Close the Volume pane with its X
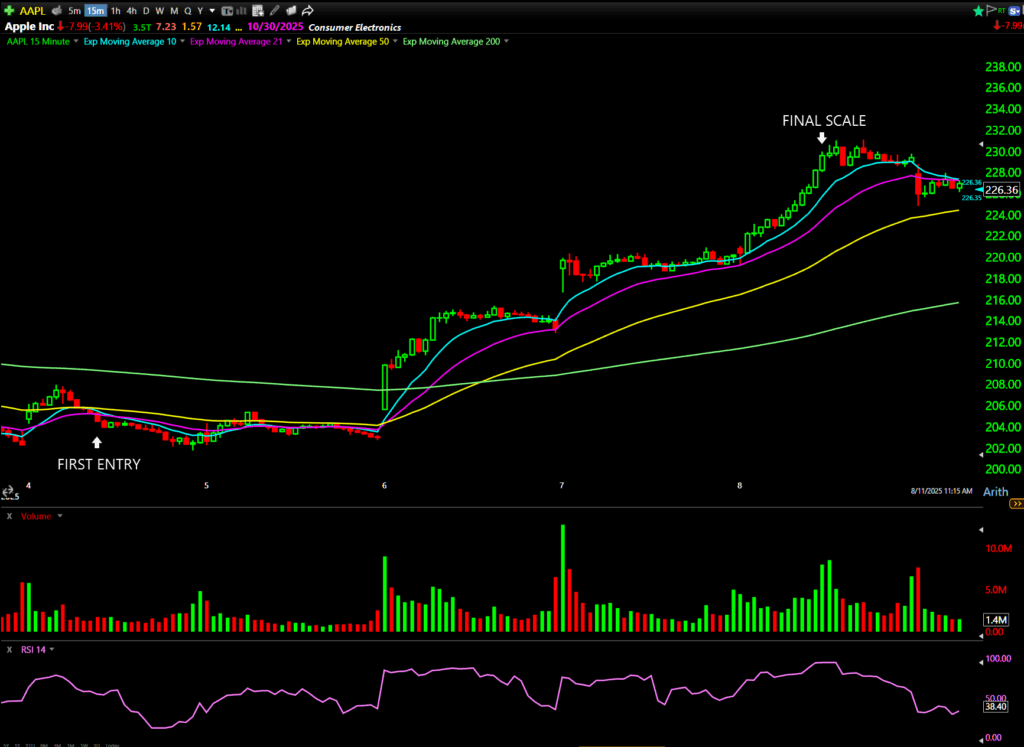Image resolution: width=1024 pixels, height=747 pixels. click(x=9, y=516)
